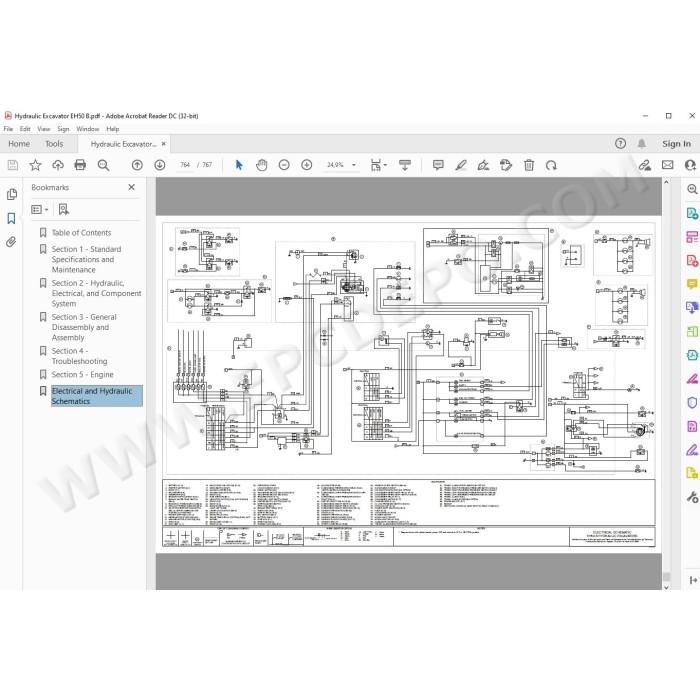Switch to the Tools tab

point(54,144)
